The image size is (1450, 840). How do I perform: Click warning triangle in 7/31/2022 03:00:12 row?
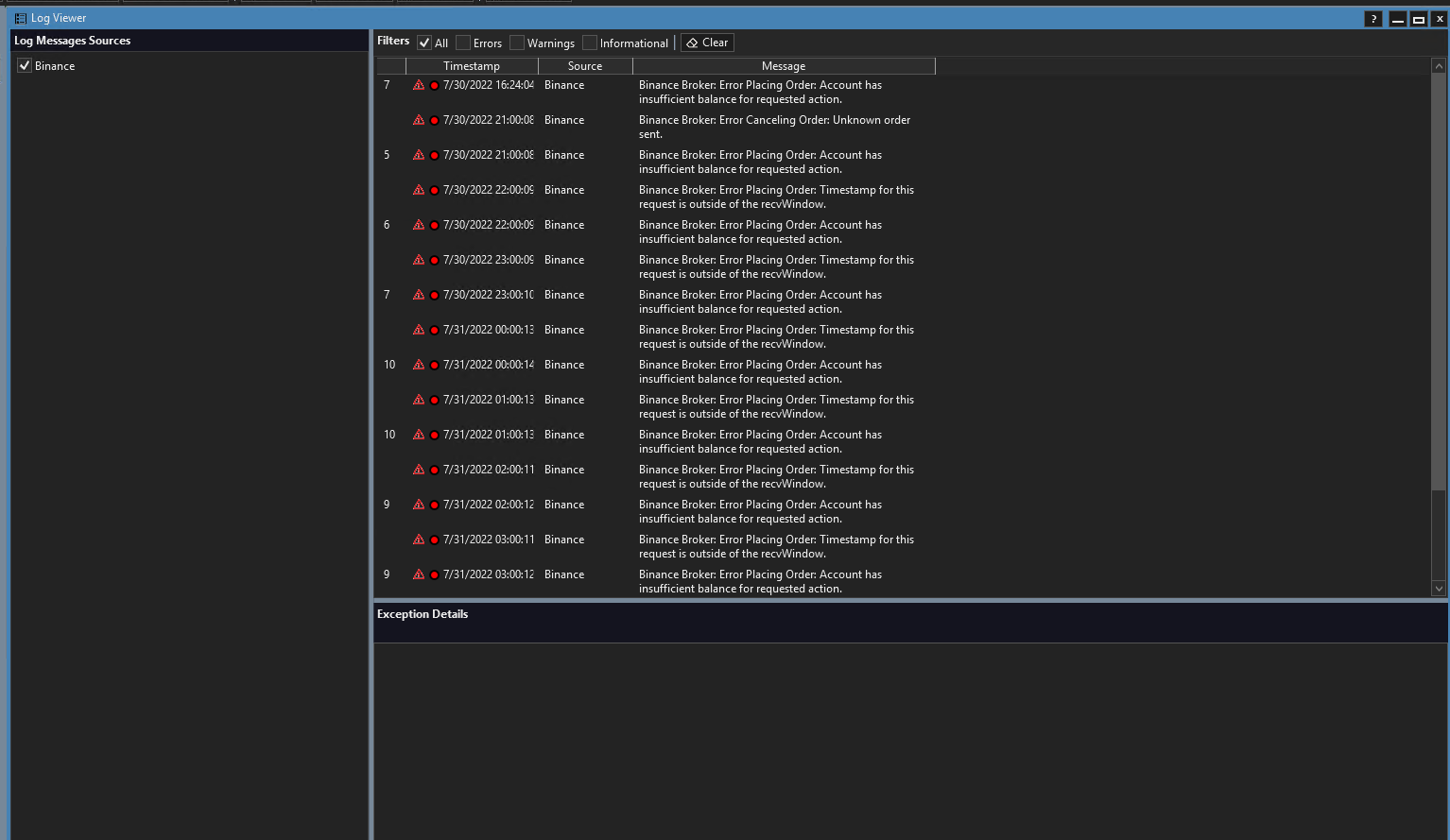[419, 574]
